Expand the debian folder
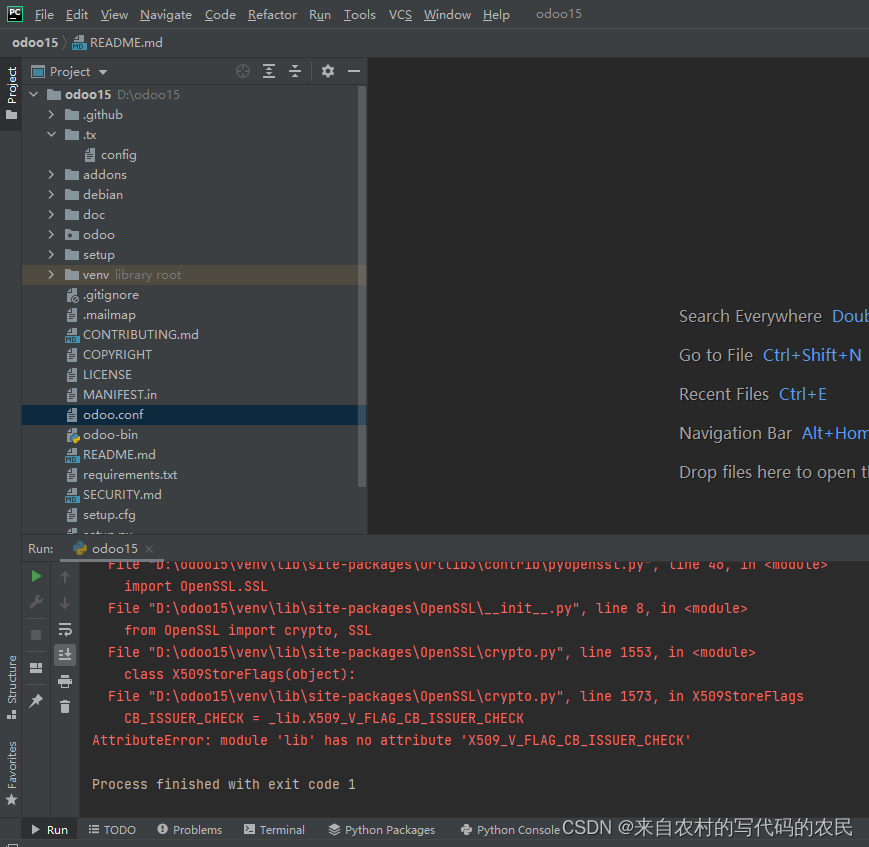Image resolution: width=869 pixels, height=847 pixels. pos(51,195)
